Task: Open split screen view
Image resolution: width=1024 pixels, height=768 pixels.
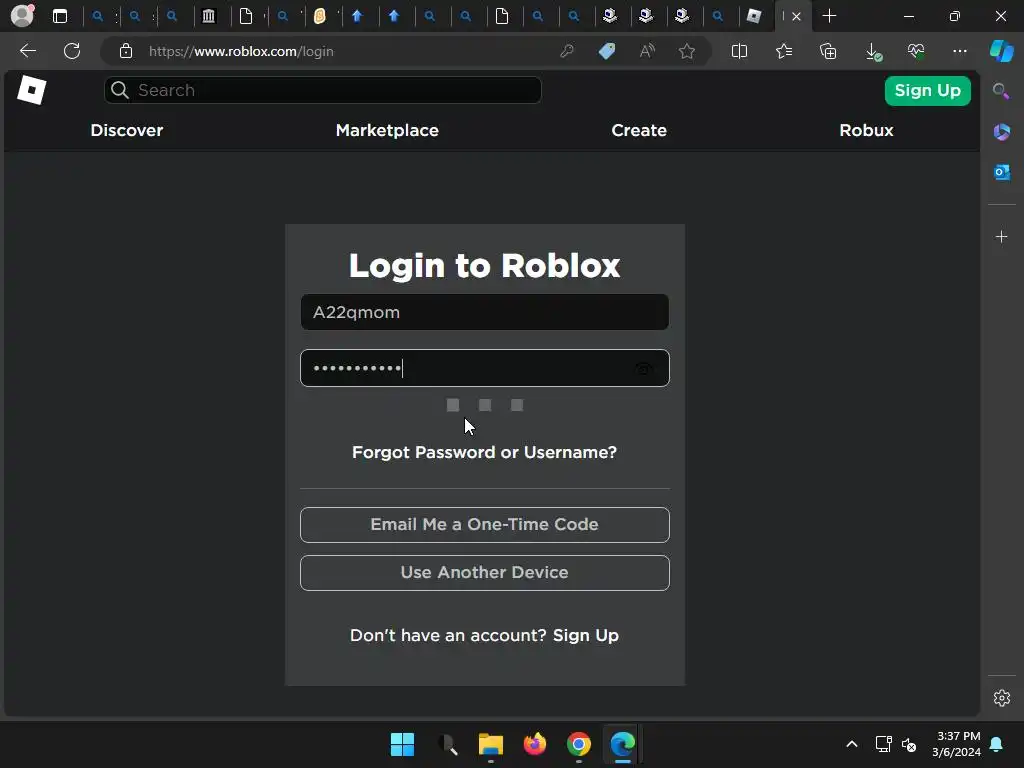Action: (739, 51)
